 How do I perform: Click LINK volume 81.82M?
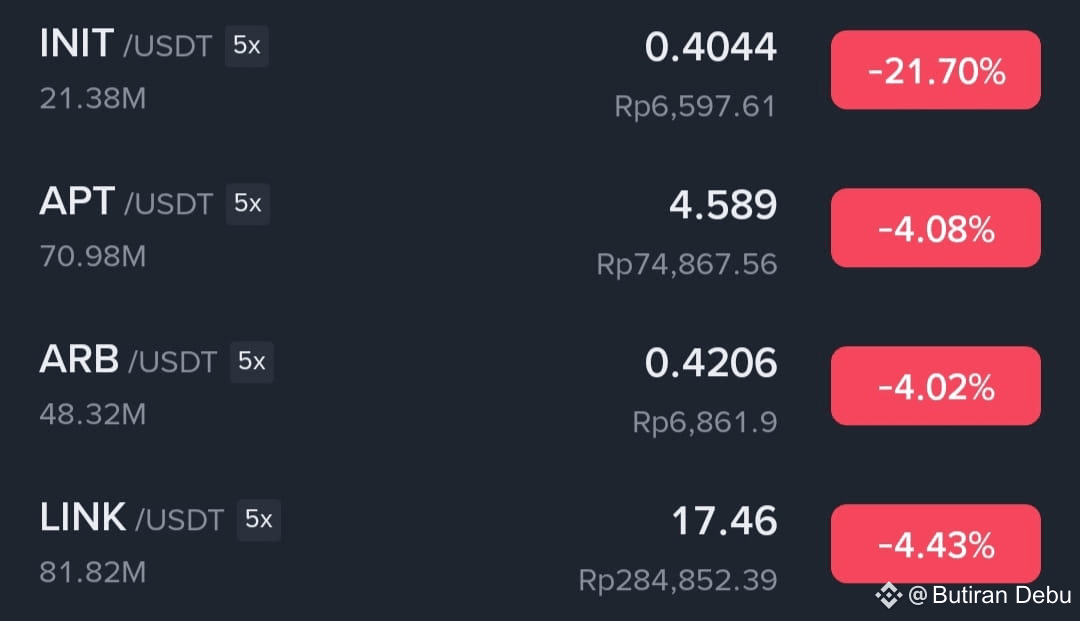click(93, 572)
